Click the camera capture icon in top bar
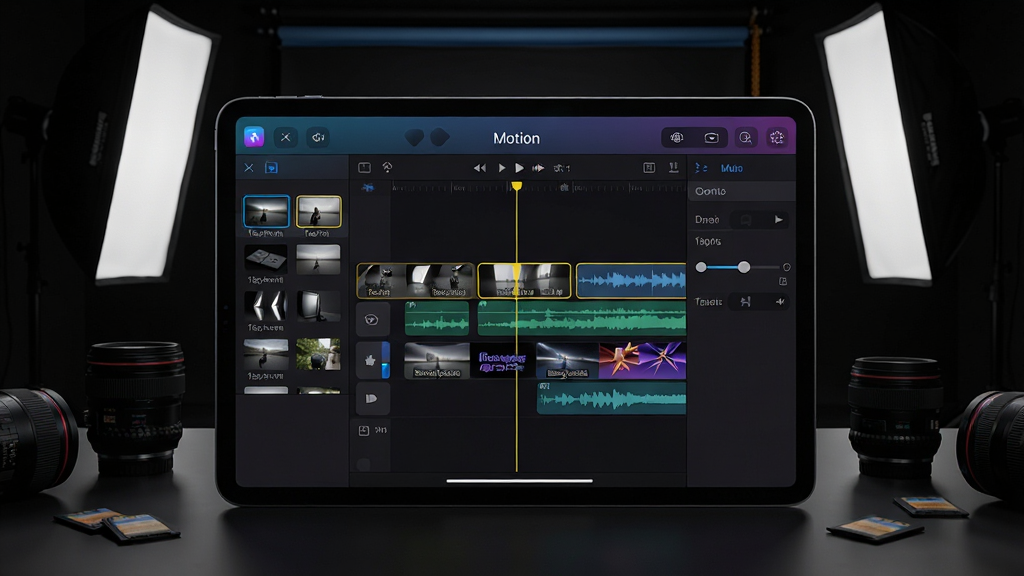 pyautogui.click(x=711, y=137)
